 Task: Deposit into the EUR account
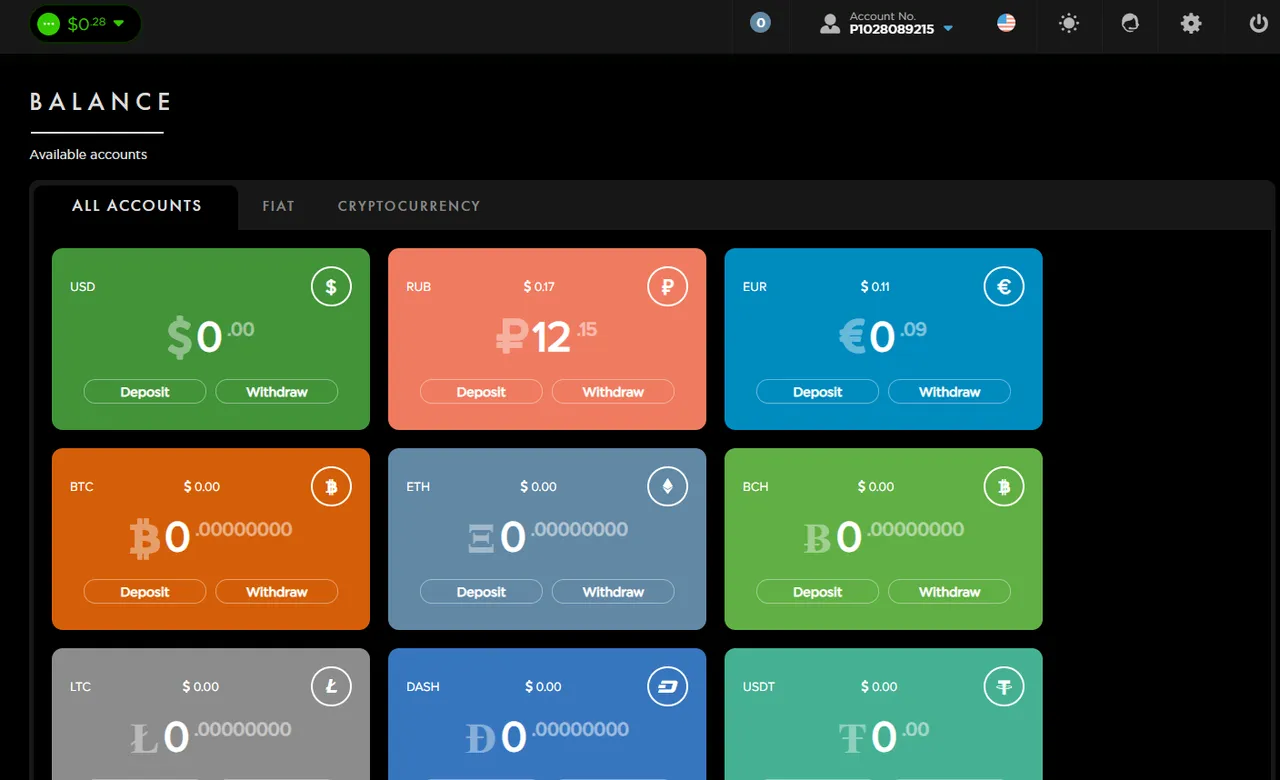click(x=818, y=392)
